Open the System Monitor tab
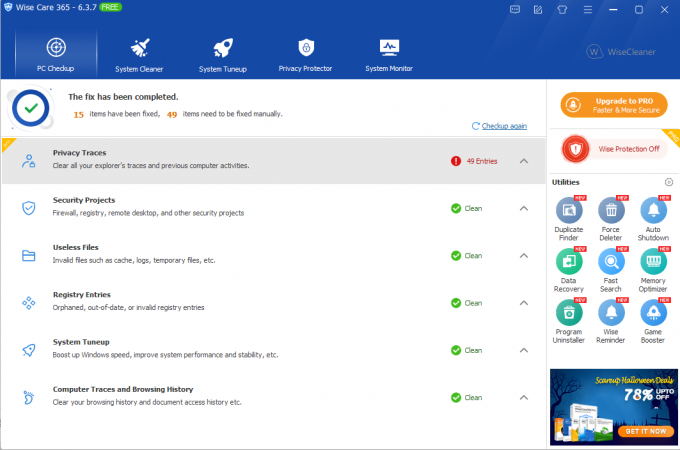 click(x=389, y=54)
